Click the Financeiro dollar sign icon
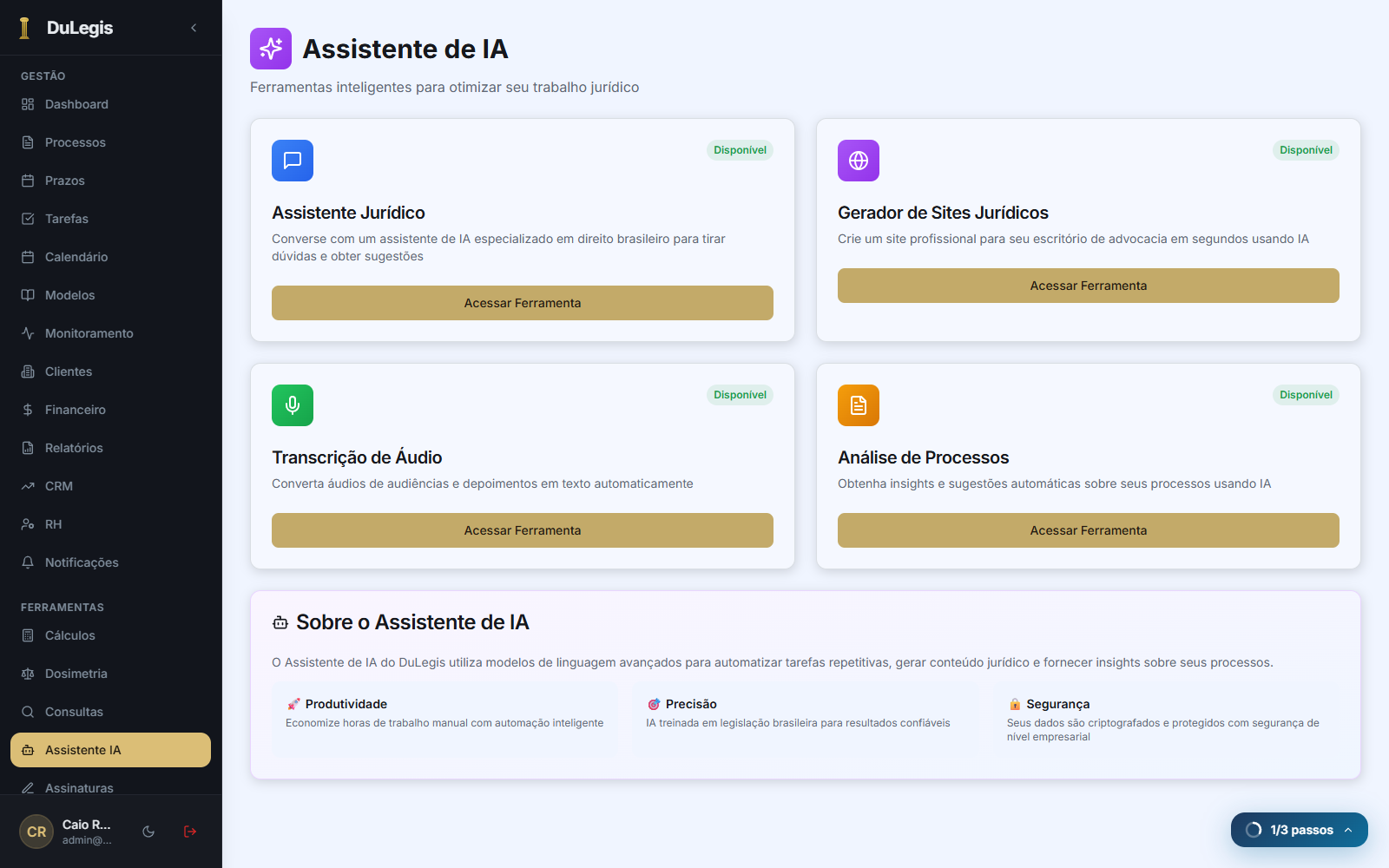This screenshot has width=1389, height=868. (x=28, y=410)
